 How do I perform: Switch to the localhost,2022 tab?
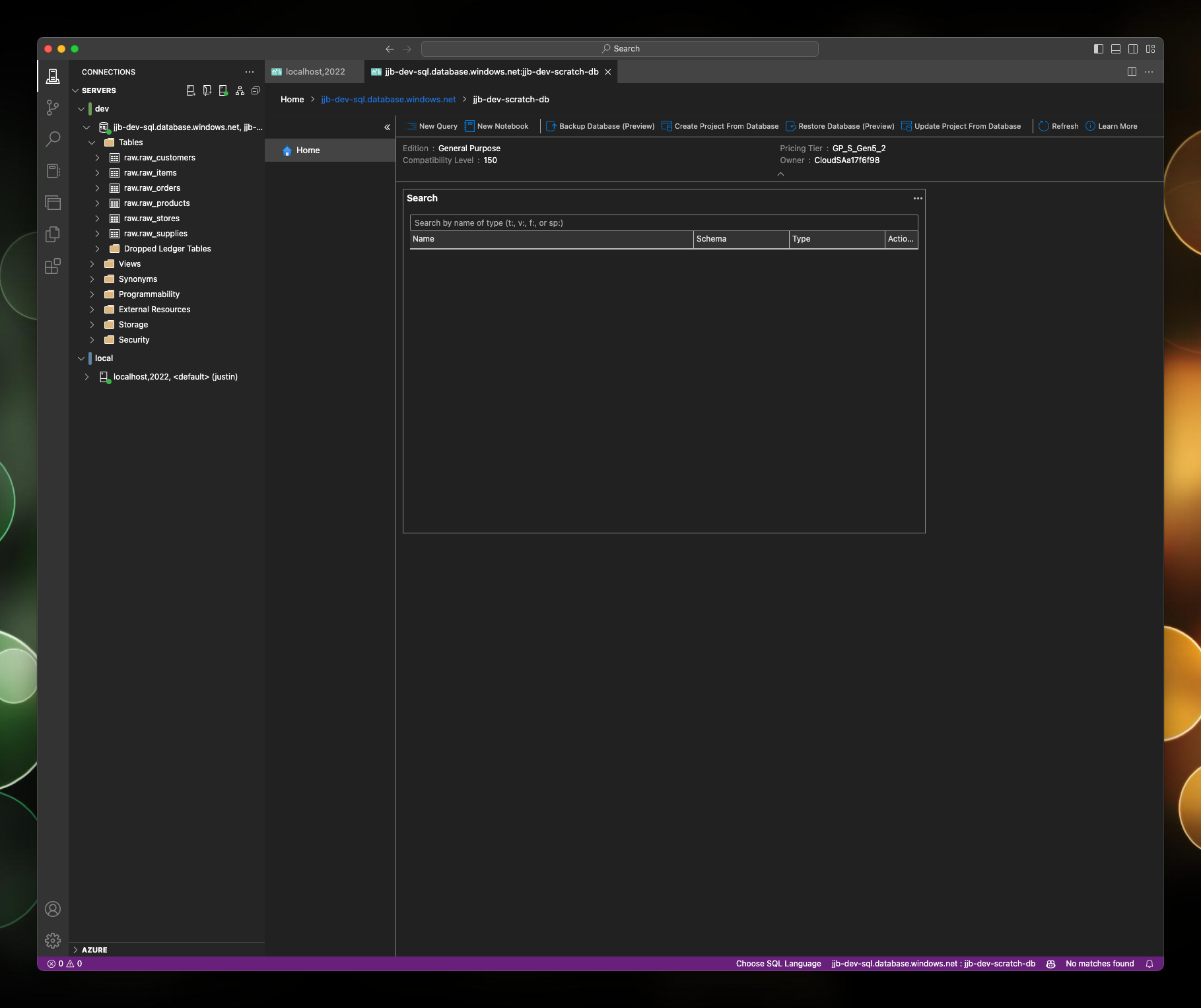[314, 71]
